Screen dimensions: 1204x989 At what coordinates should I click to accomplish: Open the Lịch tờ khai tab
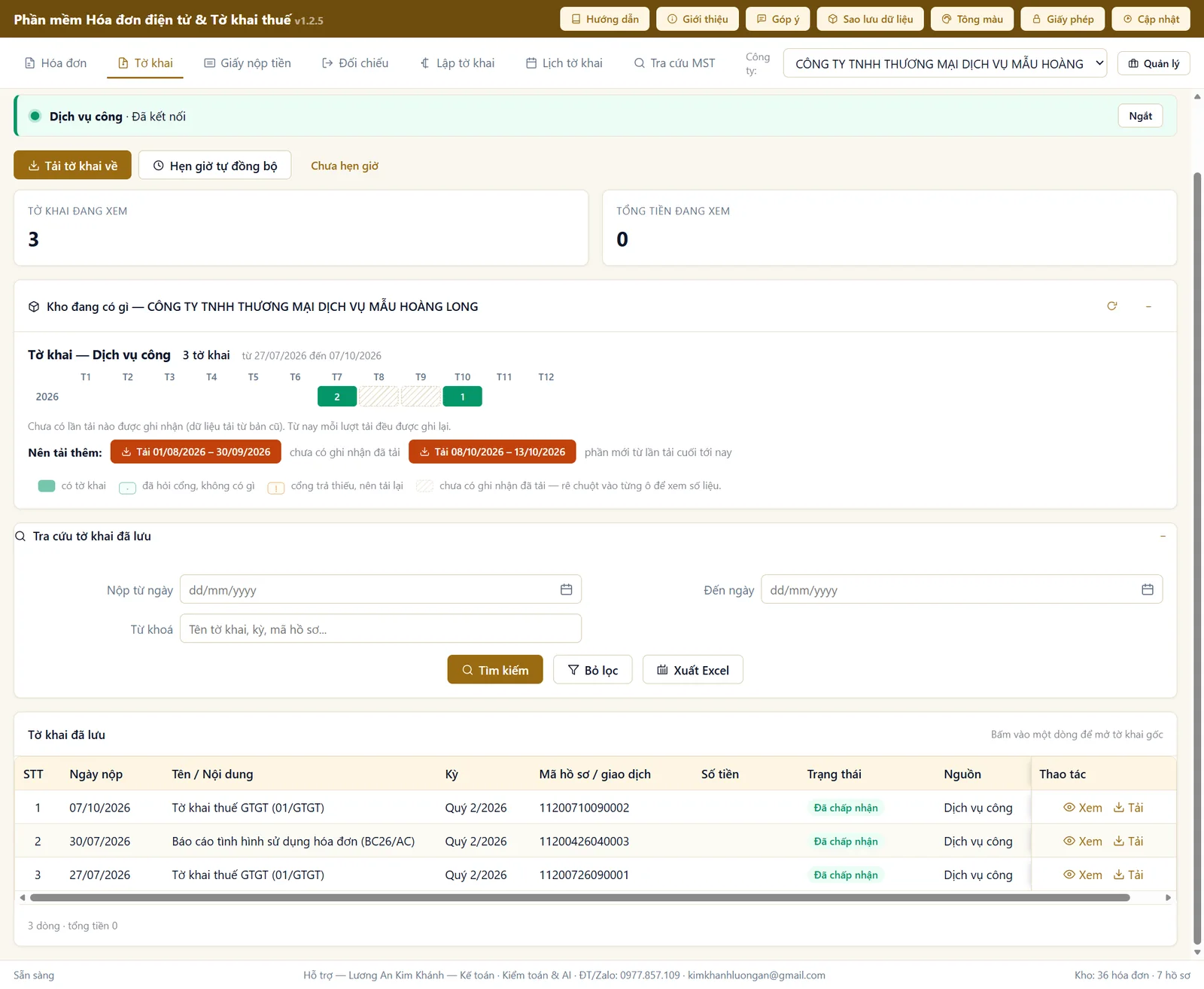tap(564, 63)
